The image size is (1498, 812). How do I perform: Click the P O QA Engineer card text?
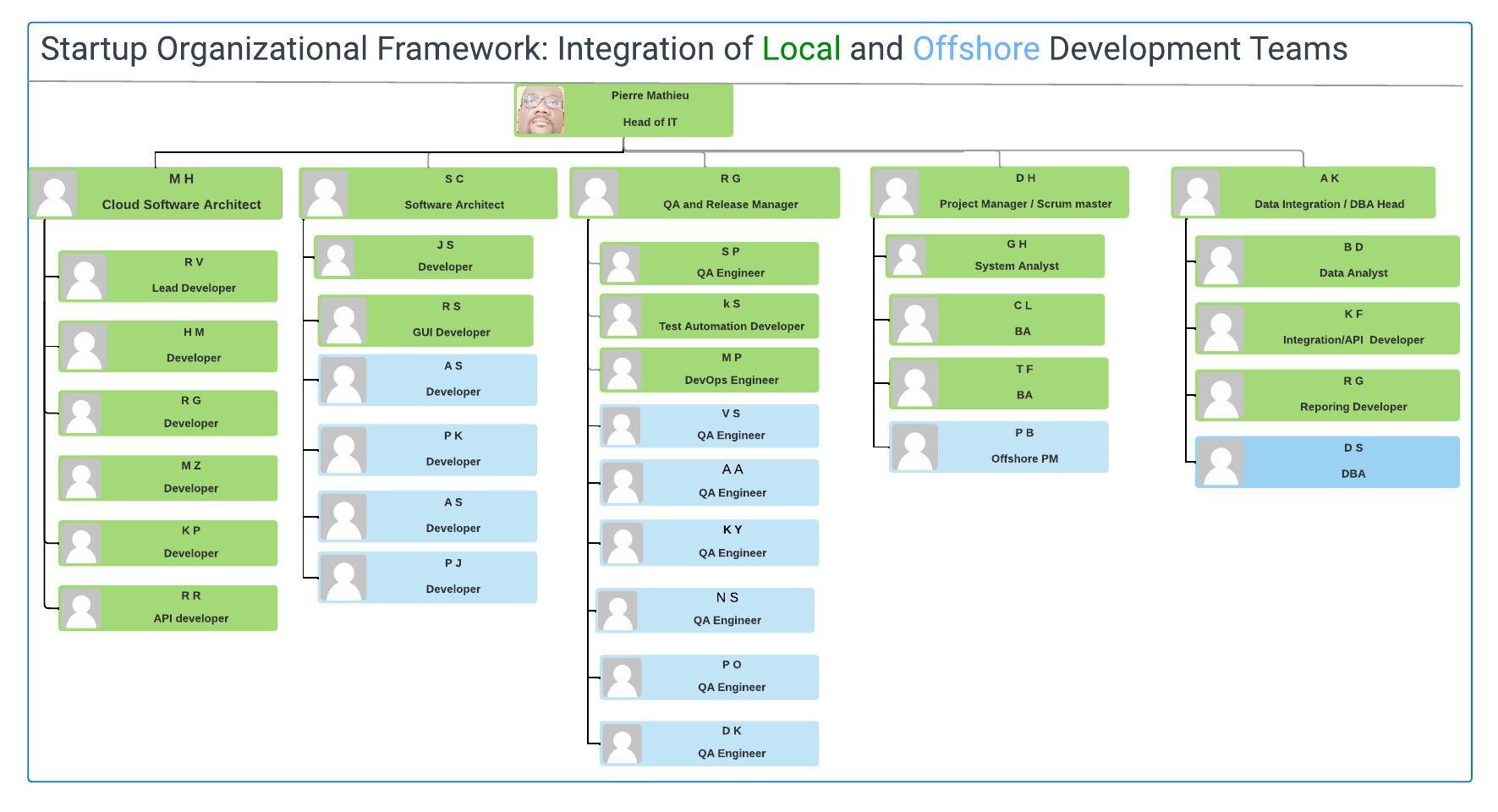pyautogui.click(x=732, y=676)
